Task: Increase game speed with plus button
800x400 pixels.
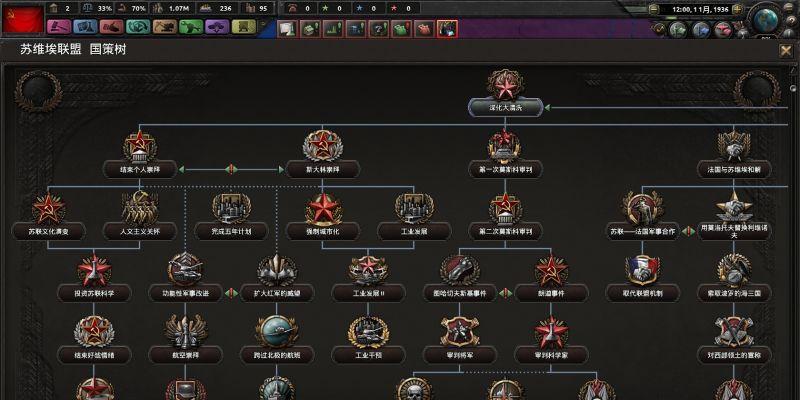Action: (x=737, y=9)
